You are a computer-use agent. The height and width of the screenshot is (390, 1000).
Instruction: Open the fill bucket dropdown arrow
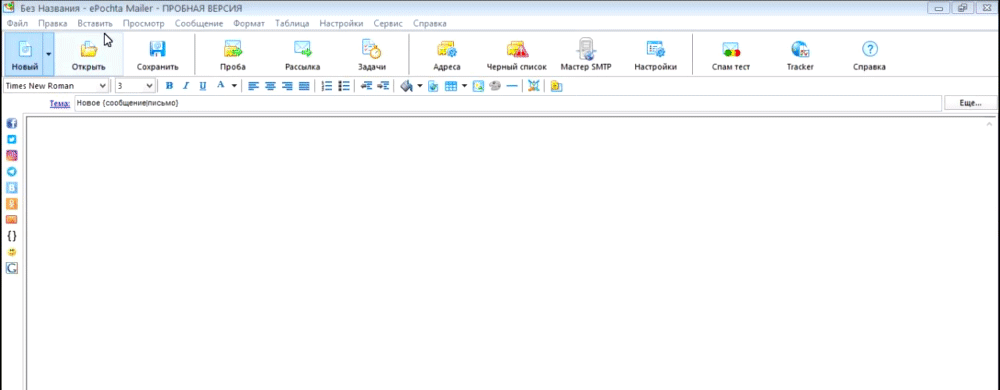coord(420,85)
